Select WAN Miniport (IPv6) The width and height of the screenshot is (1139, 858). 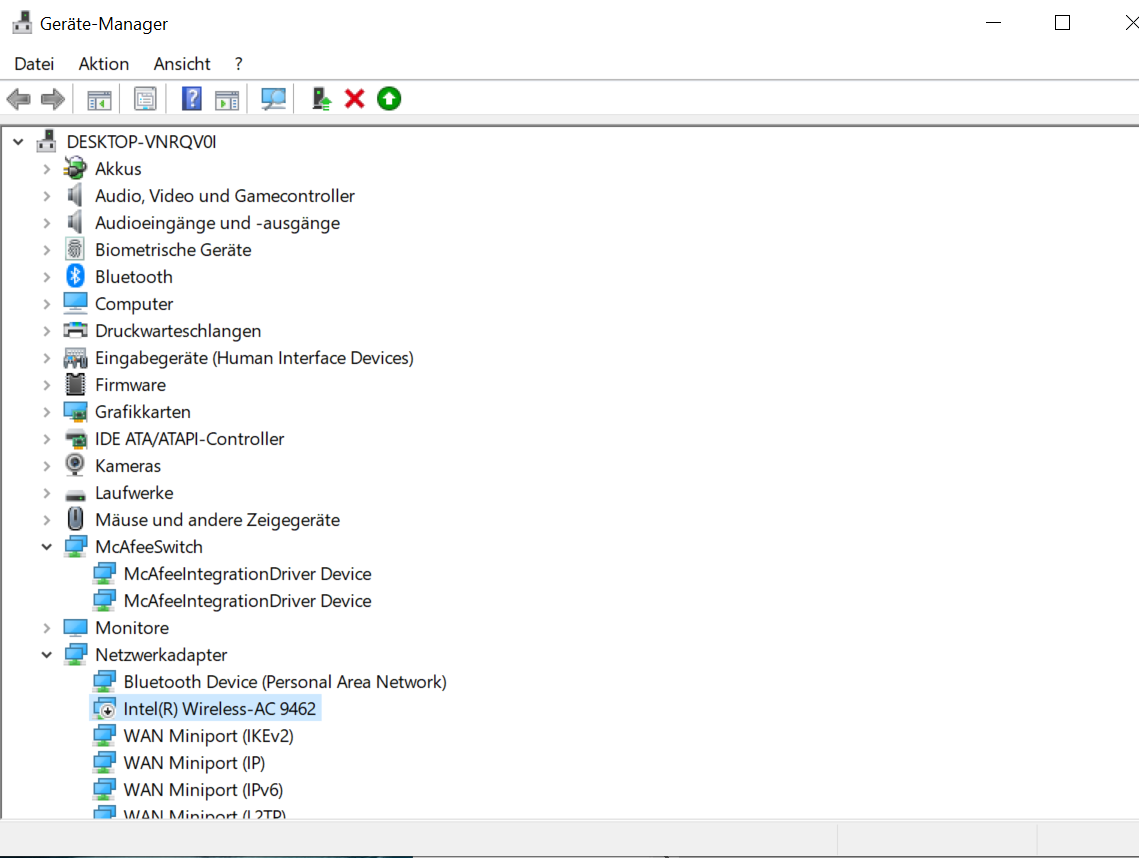[203, 789]
